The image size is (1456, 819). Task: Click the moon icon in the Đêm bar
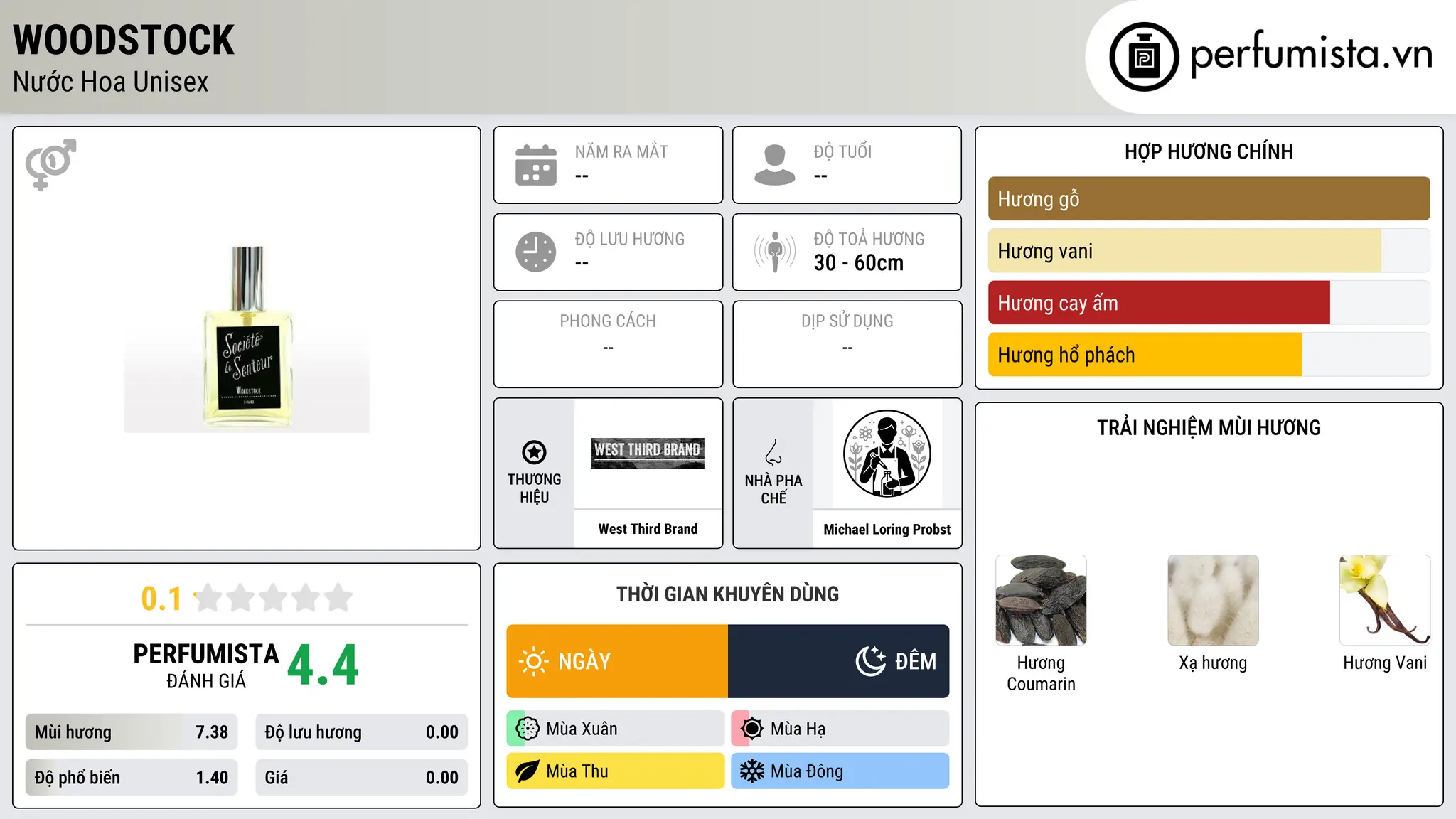pos(871,661)
